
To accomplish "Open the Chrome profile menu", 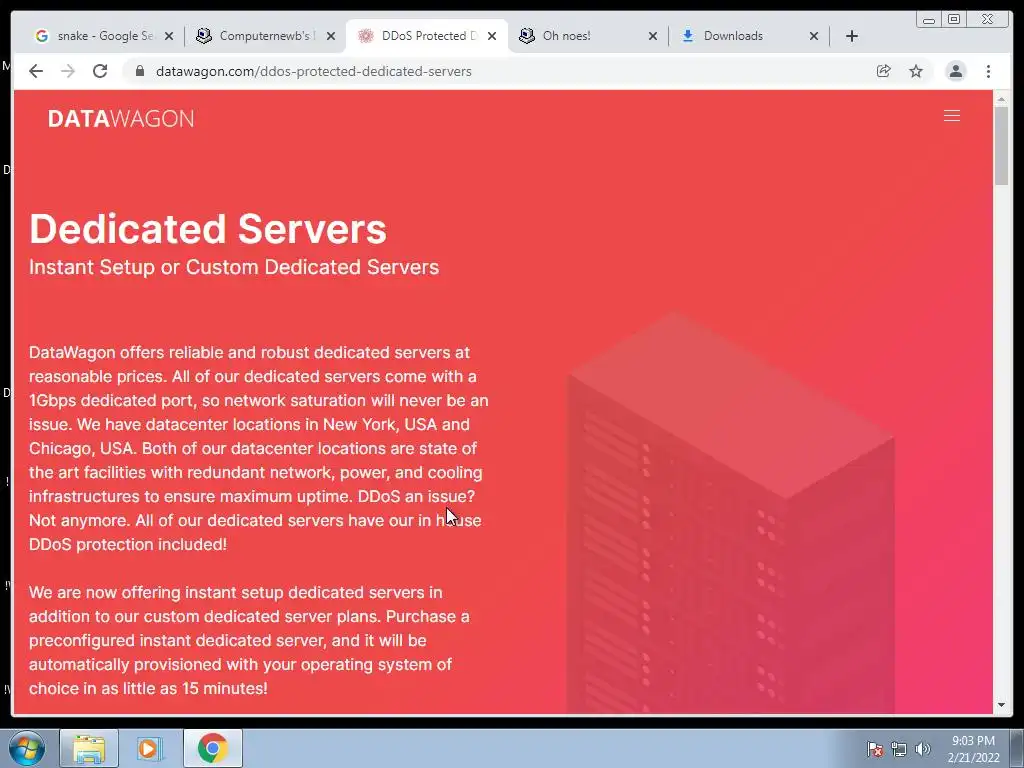I will pyautogui.click(x=955, y=71).
